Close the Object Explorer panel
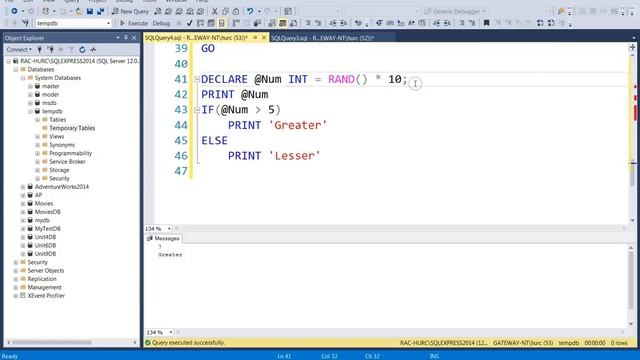This screenshot has height=360, width=640. (134, 38)
